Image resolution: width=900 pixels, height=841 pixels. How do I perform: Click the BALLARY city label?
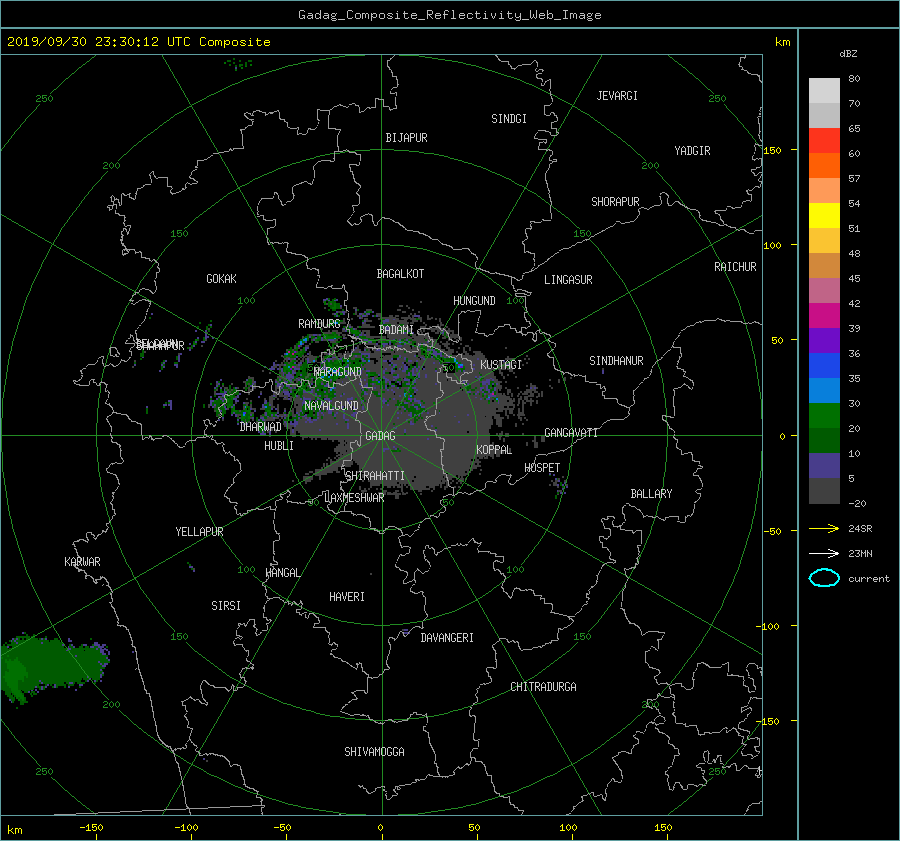pyautogui.click(x=651, y=494)
